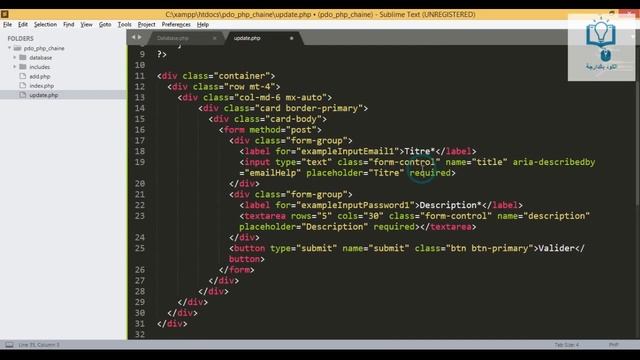Open add.php in the sidebar
The image size is (640, 360).
coord(40,76)
